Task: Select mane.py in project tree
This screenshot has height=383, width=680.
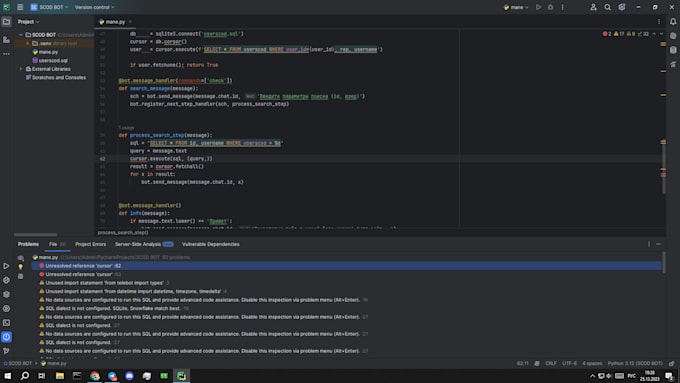Action: [x=48, y=52]
